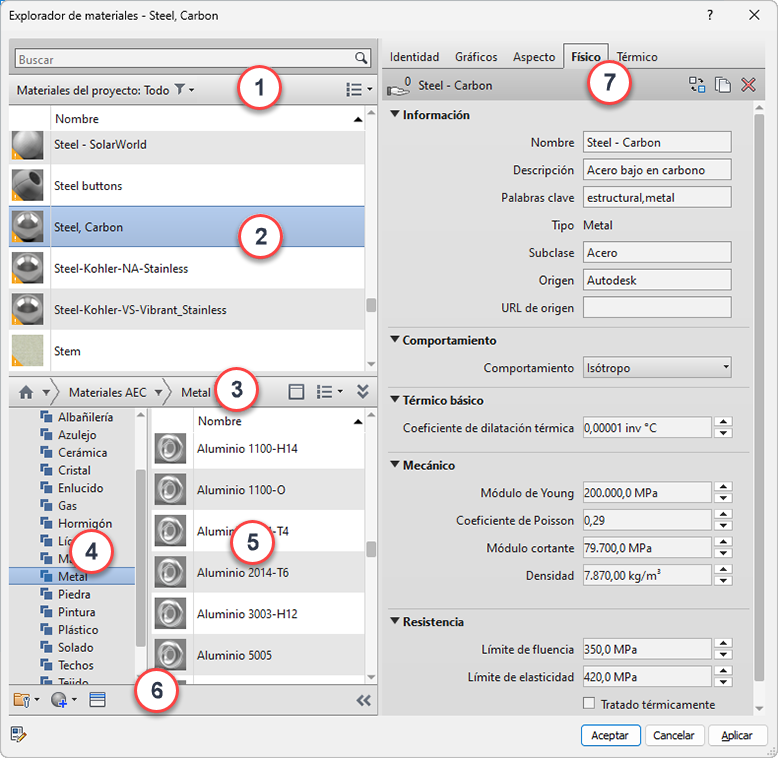Image resolution: width=778 pixels, height=758 pixels.
Task: Collapse the Mecánico section
Action: point(395,465)
